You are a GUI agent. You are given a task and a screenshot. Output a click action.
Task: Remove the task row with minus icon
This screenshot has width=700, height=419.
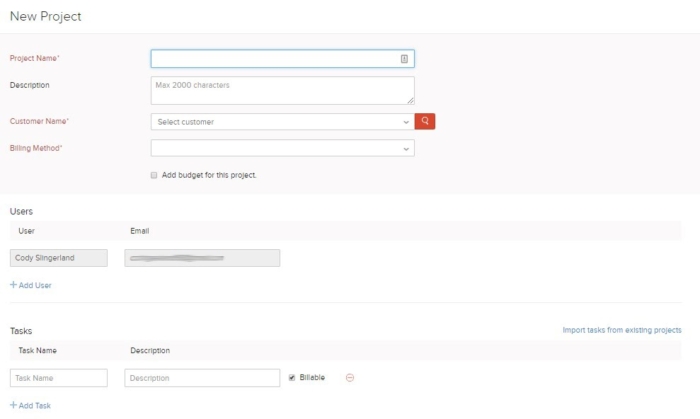[350, 378]
